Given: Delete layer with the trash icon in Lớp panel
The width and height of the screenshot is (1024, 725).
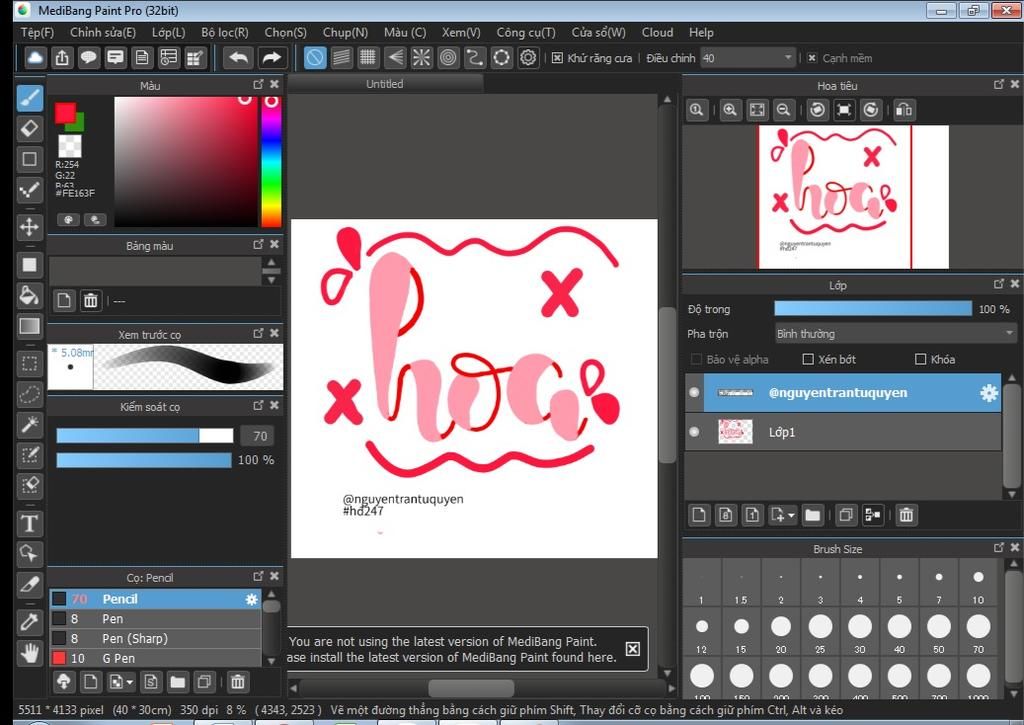Looking at the screenshot, I should tap(906, 515).
